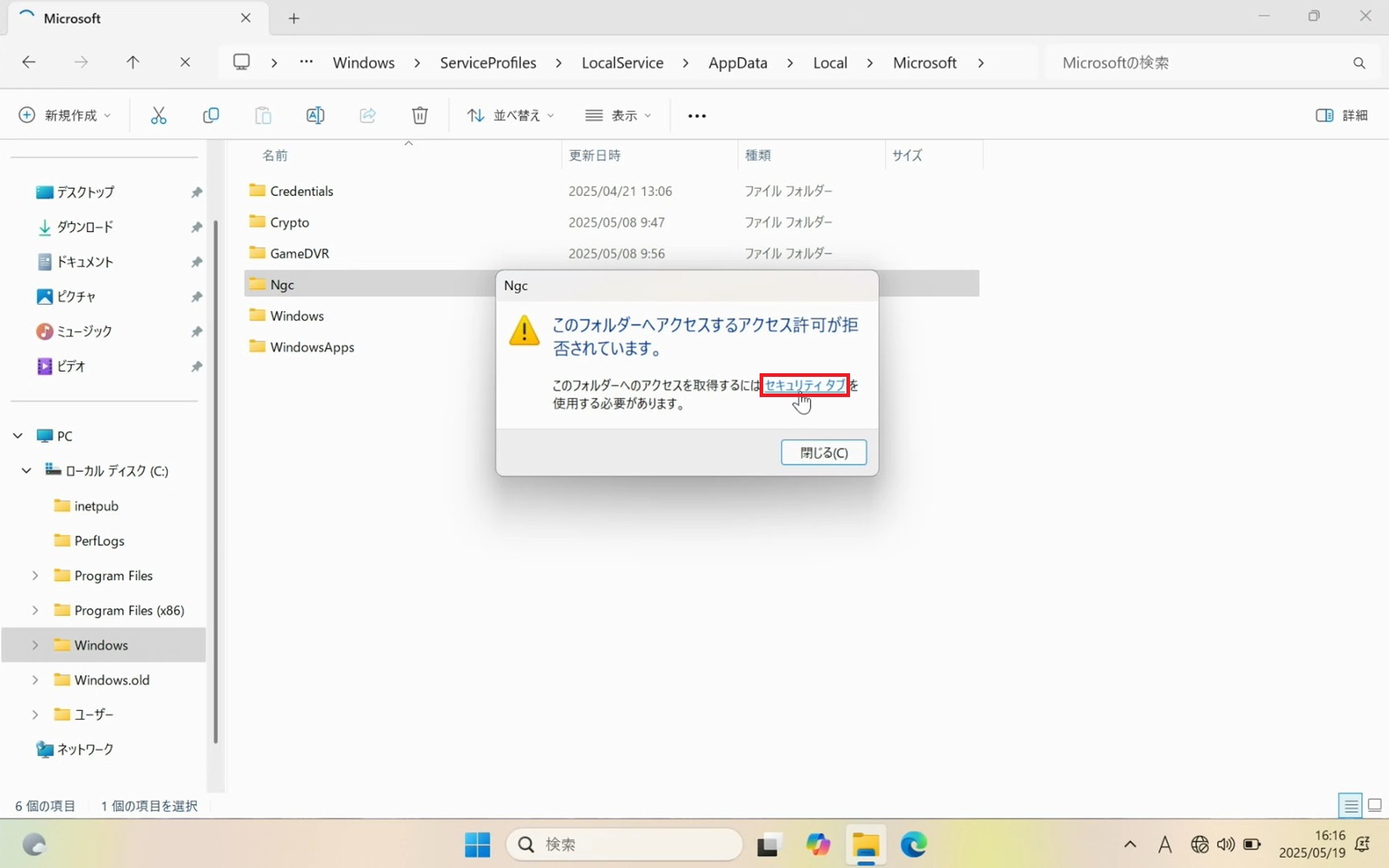Click the 閉じる(C) button

(823, 453)
